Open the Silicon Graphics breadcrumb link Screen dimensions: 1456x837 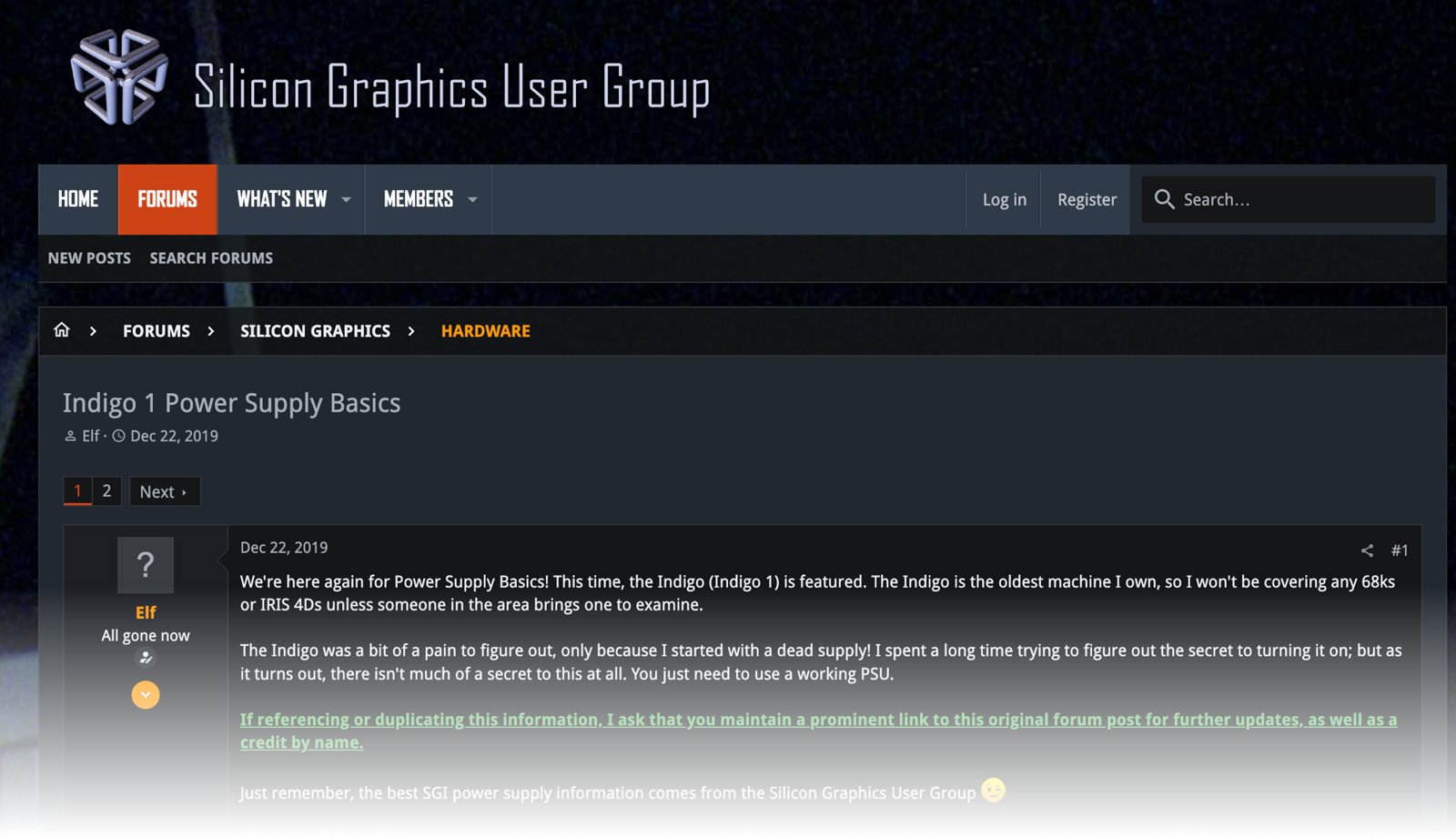[x=315, y=331]
